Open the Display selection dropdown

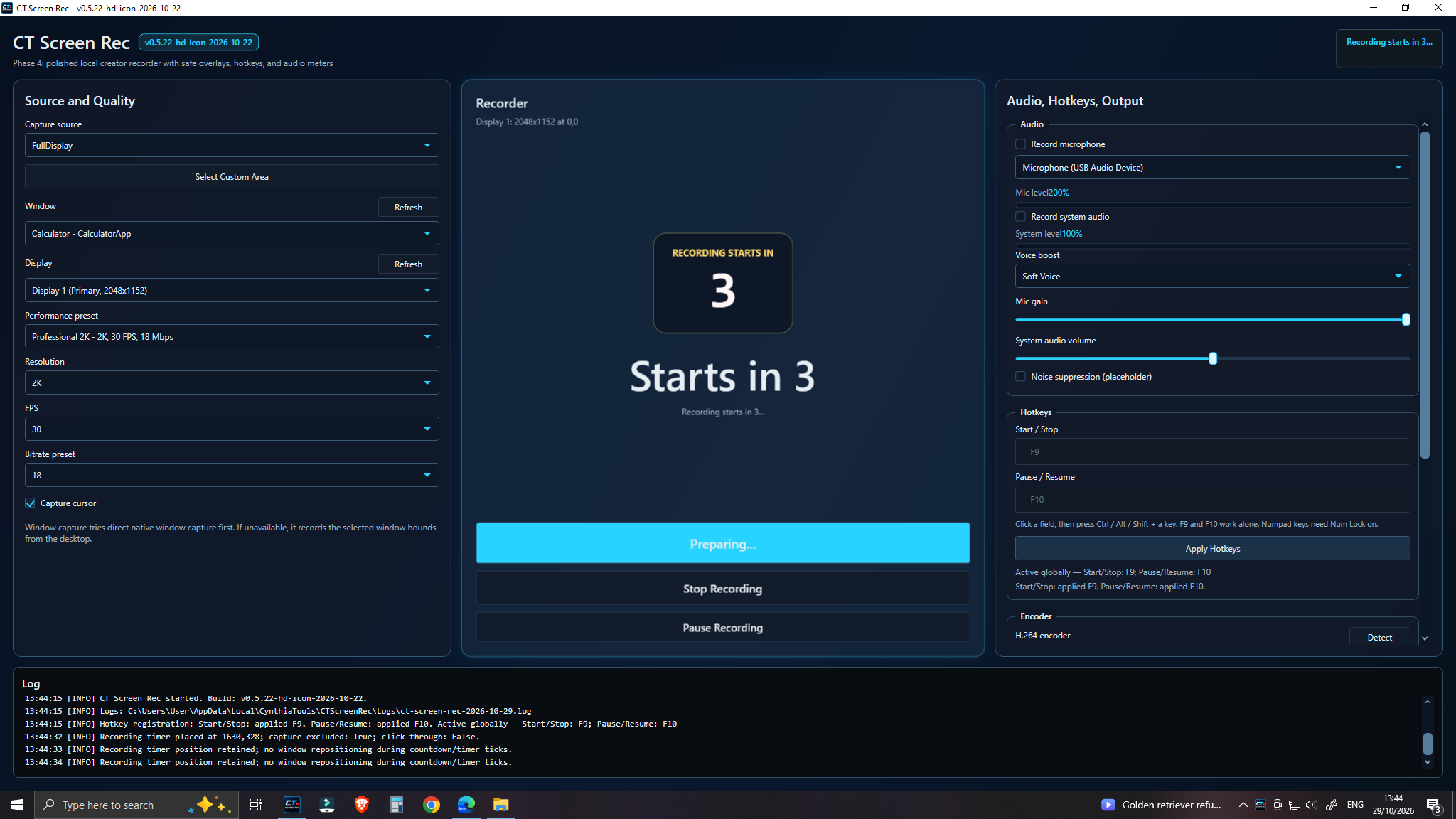[232, 290]
